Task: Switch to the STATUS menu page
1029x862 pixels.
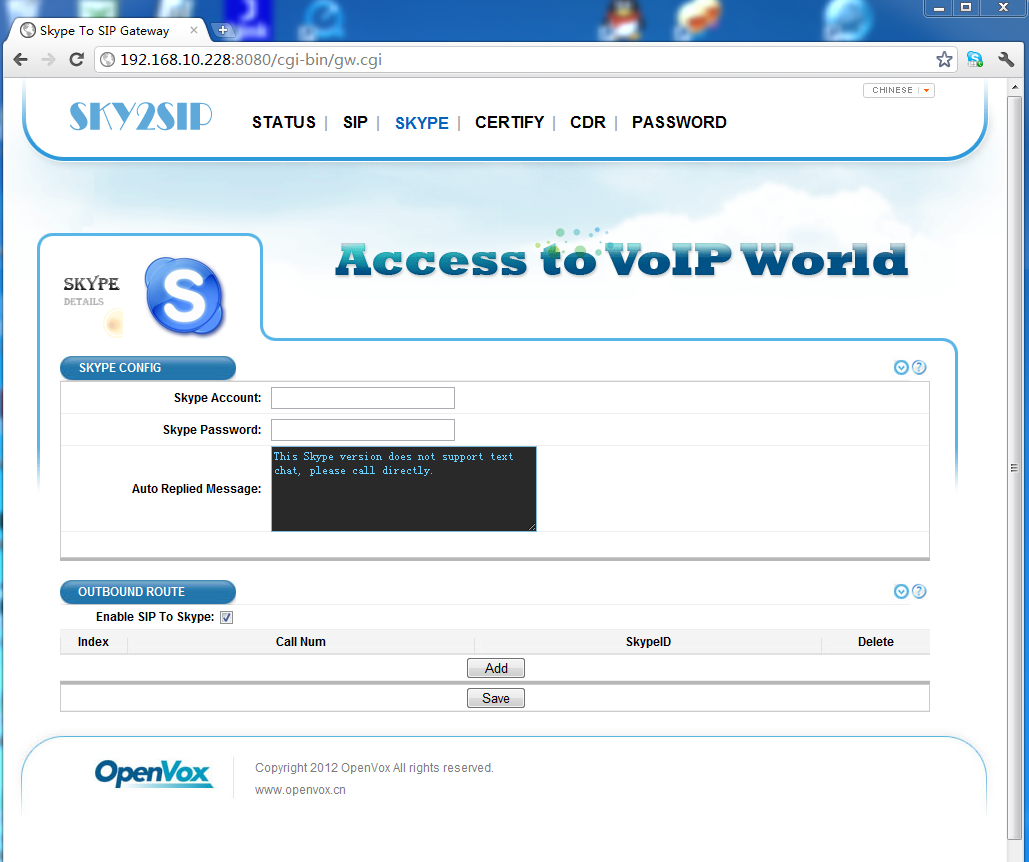Action: pyautogui.click(x=283, y=122)
